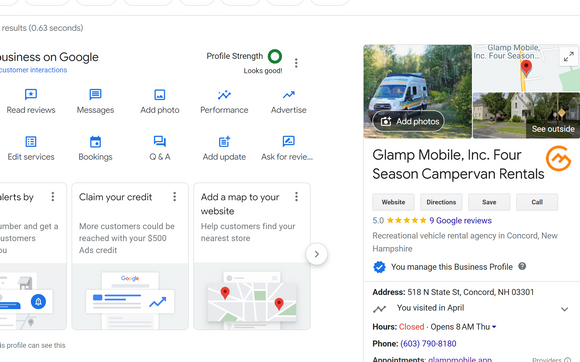
Task: Expand hours with the arrow after Thu
Action: click(x=494, y=327)
